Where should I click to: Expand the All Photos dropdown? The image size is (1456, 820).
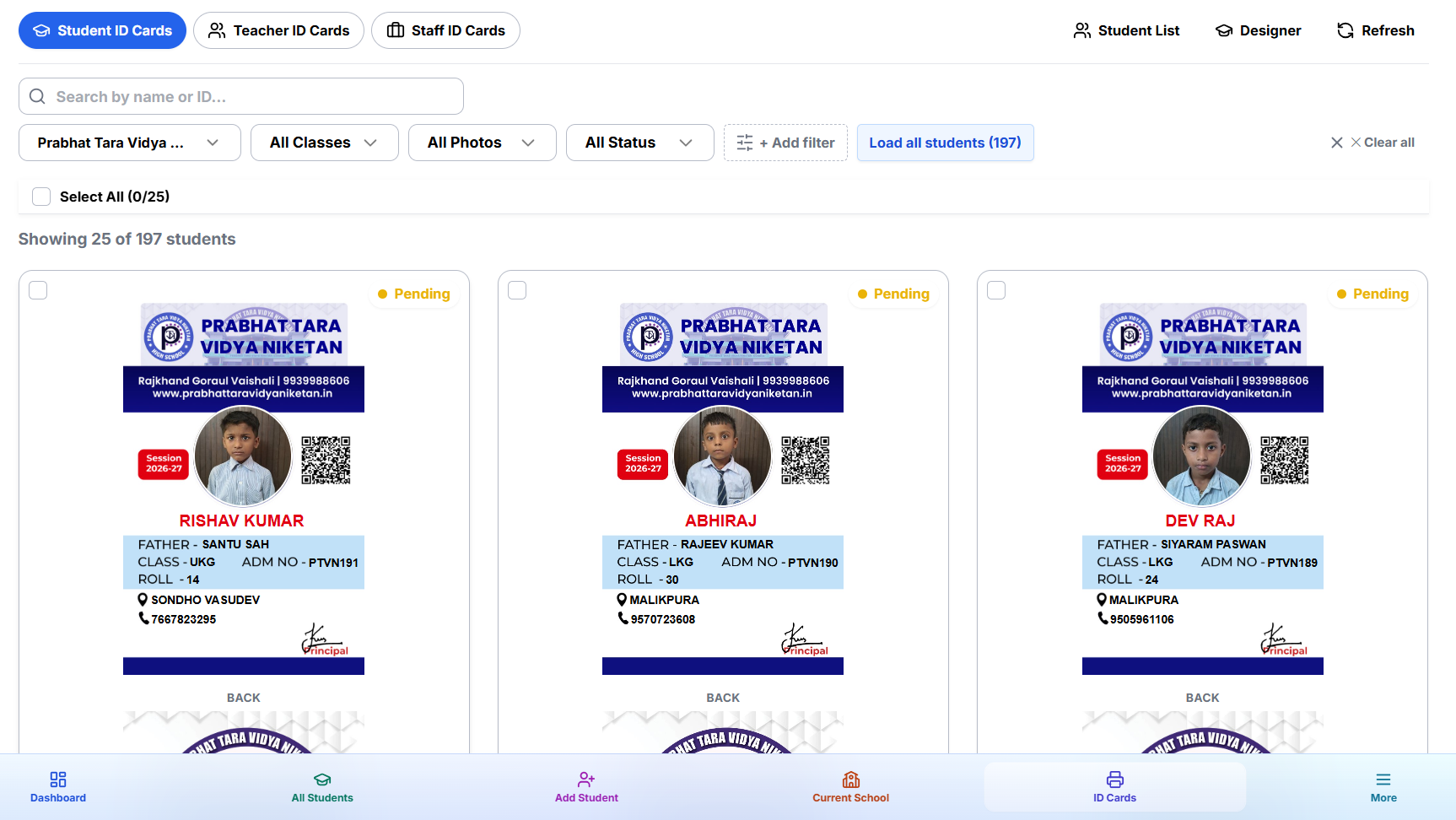pos(483,143)
